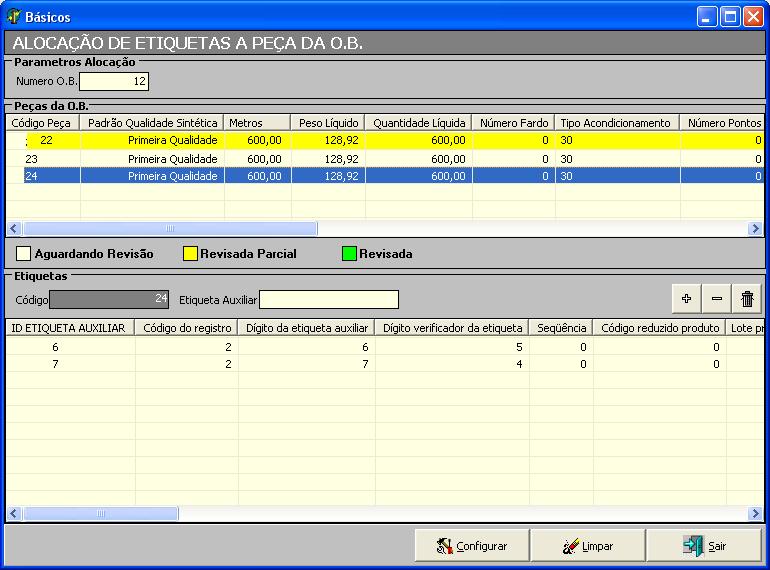Click the Etiqueta Auxiliar text field
This screenshot has width=770, height=570.
[328, 300]
